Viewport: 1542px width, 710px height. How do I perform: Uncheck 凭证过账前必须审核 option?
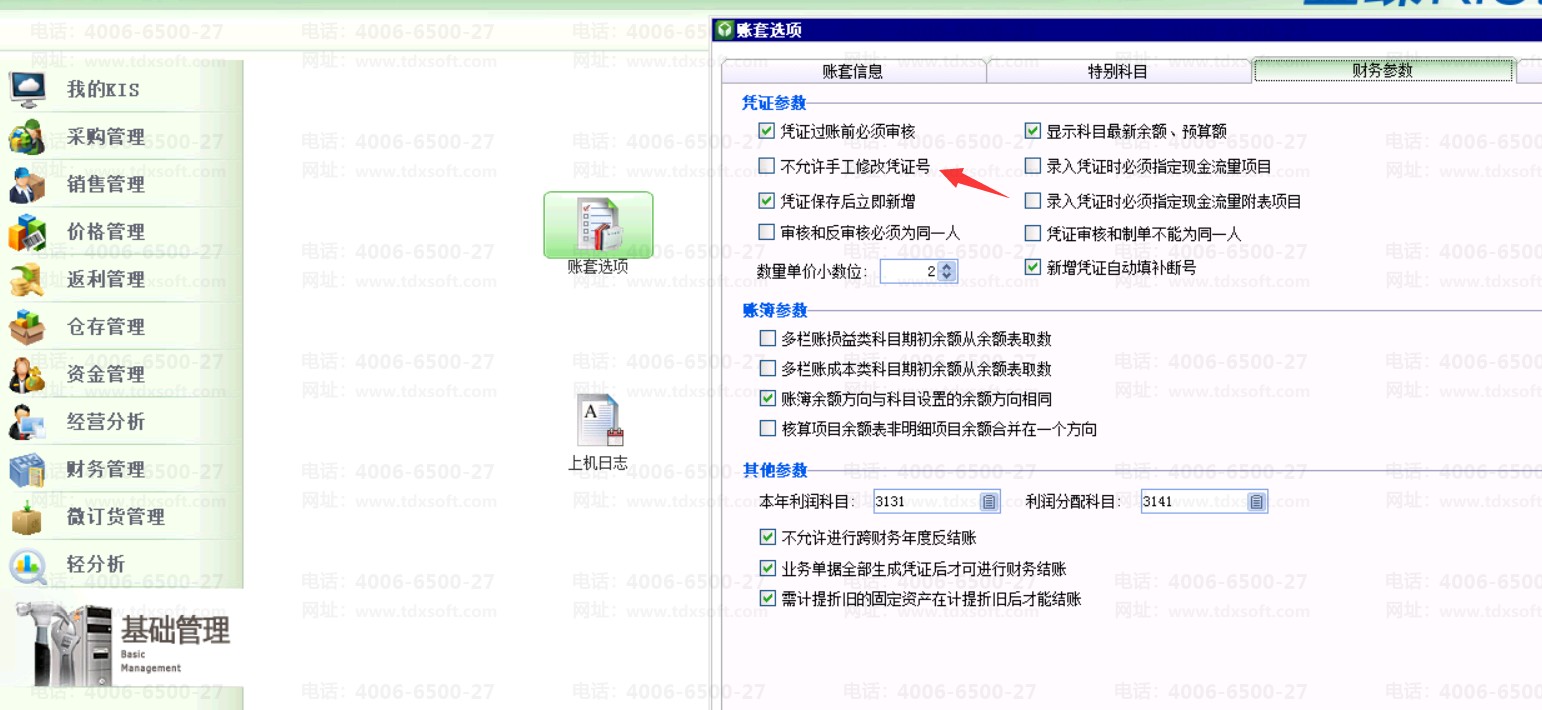click(767, 131)
